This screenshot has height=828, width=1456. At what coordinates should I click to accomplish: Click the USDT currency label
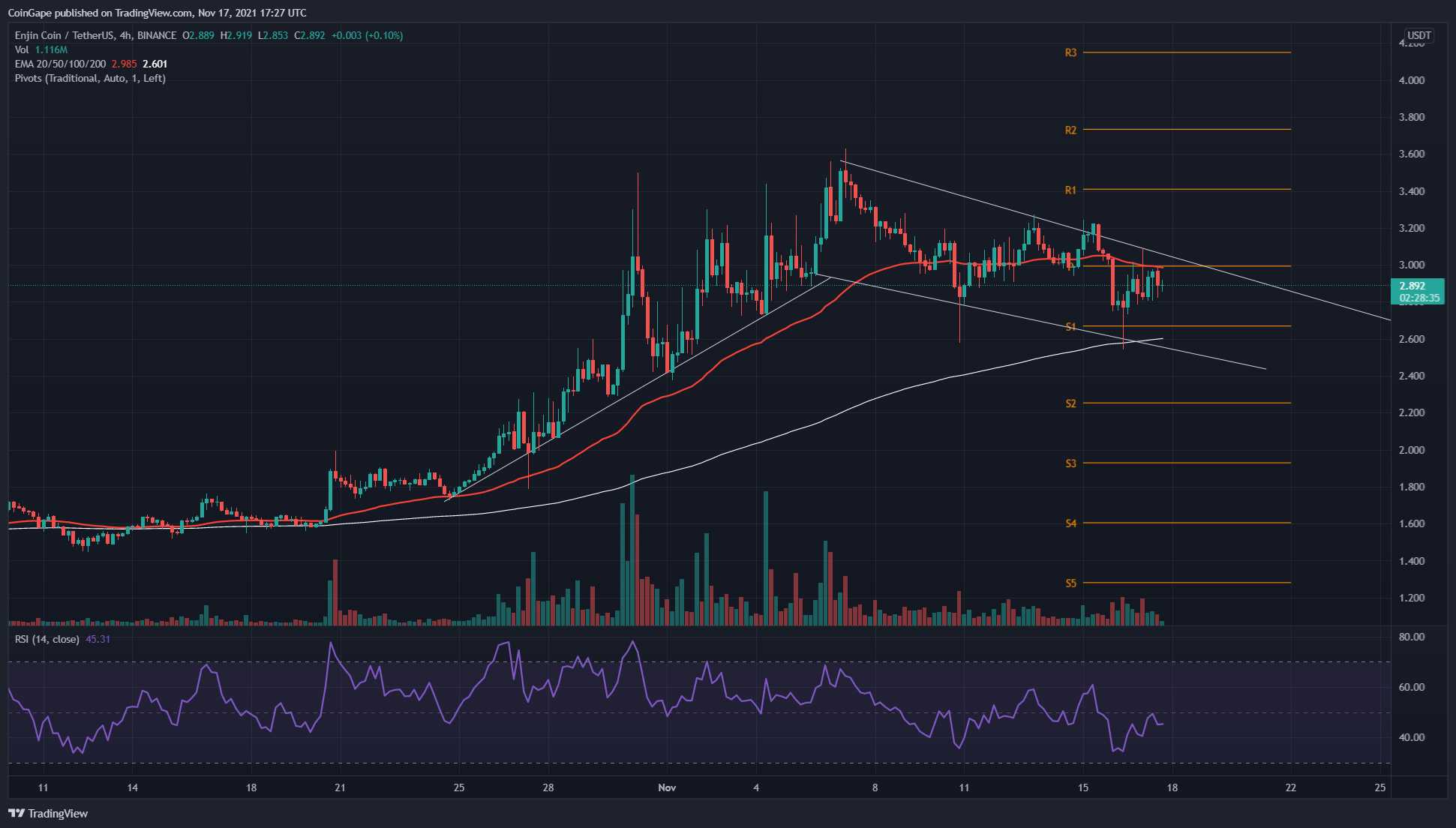point(1418,35)
